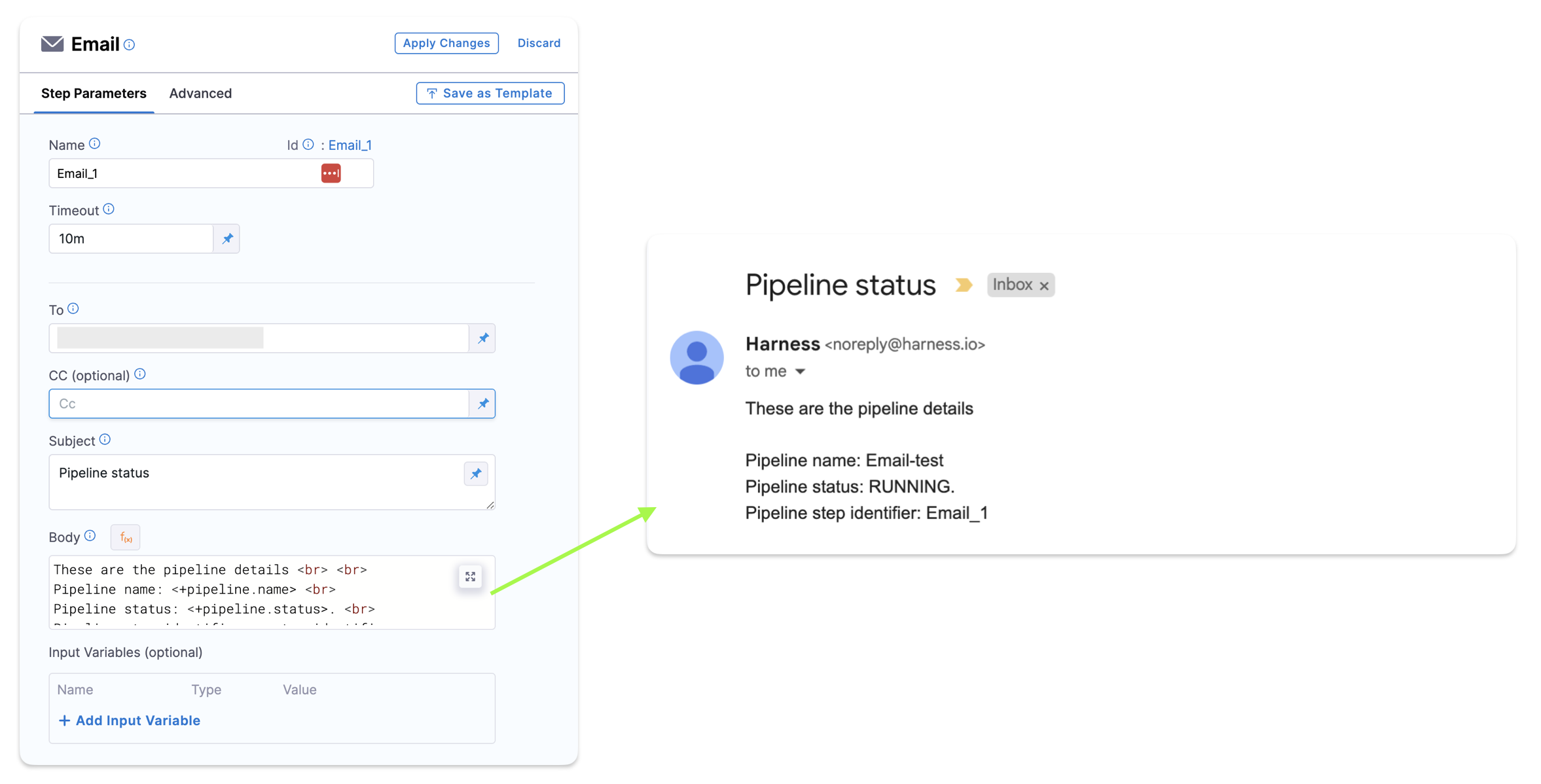Remove the Inbox label with the x
This screenshot has height=784, width=1541.
(x=1044, y=286)
